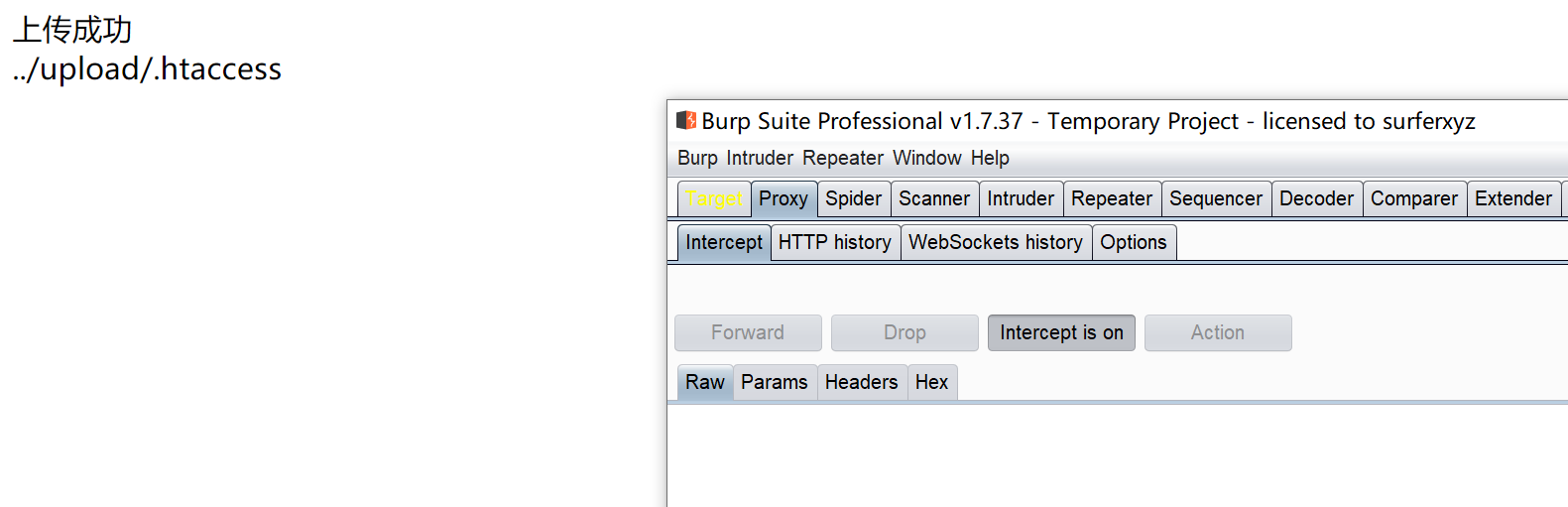Open the HTTP history sub-tab
This screenshot has width=1568, height=507.
point(835,242)
